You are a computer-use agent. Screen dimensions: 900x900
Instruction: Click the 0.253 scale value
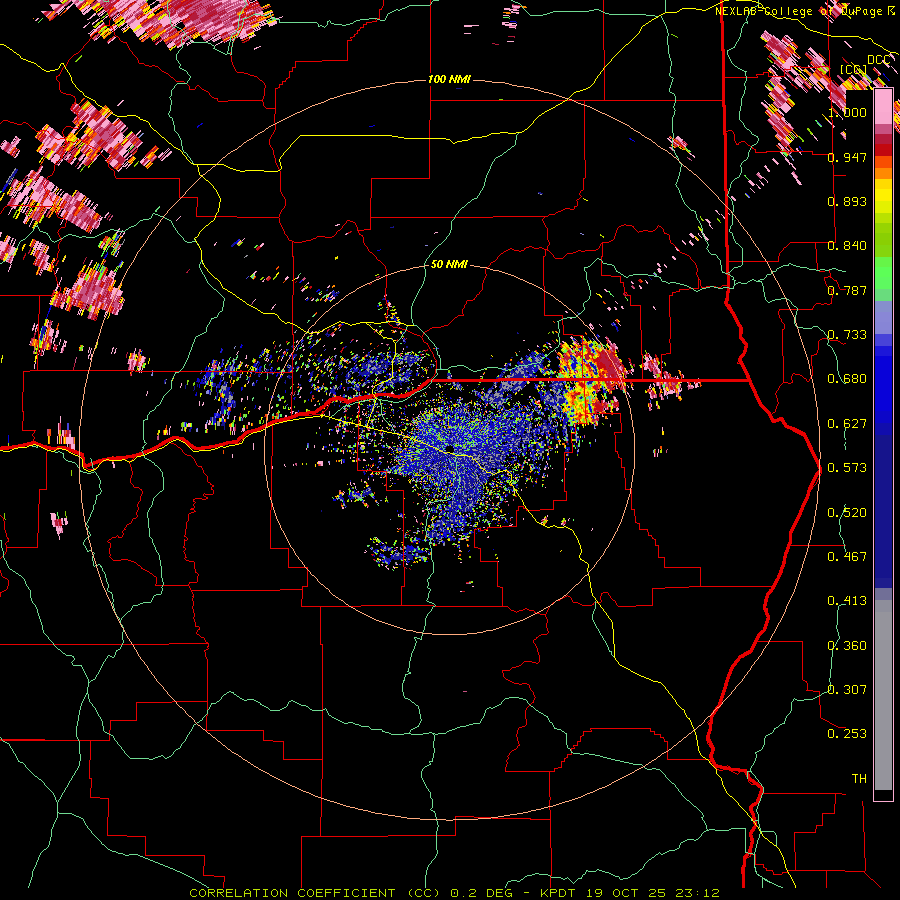pyautogui.click(x=847, y=734)
